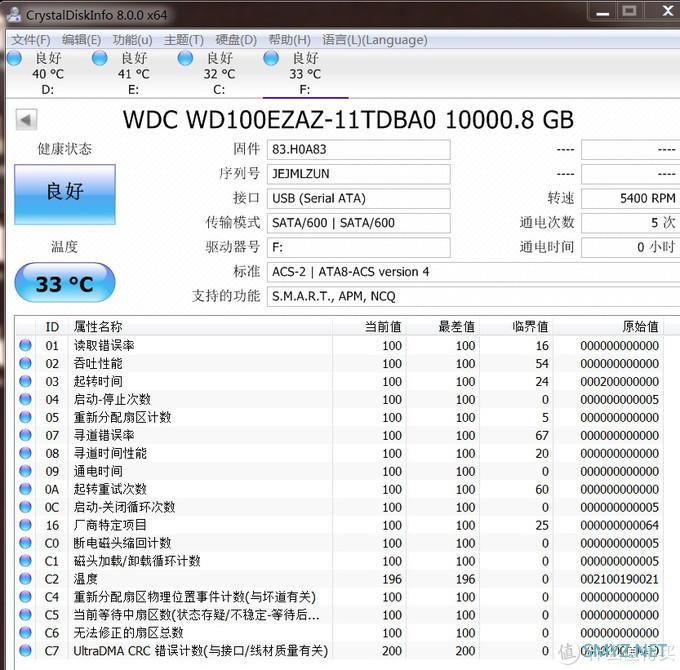Select the F: disk tab at 33 °C

pos(305,73)
